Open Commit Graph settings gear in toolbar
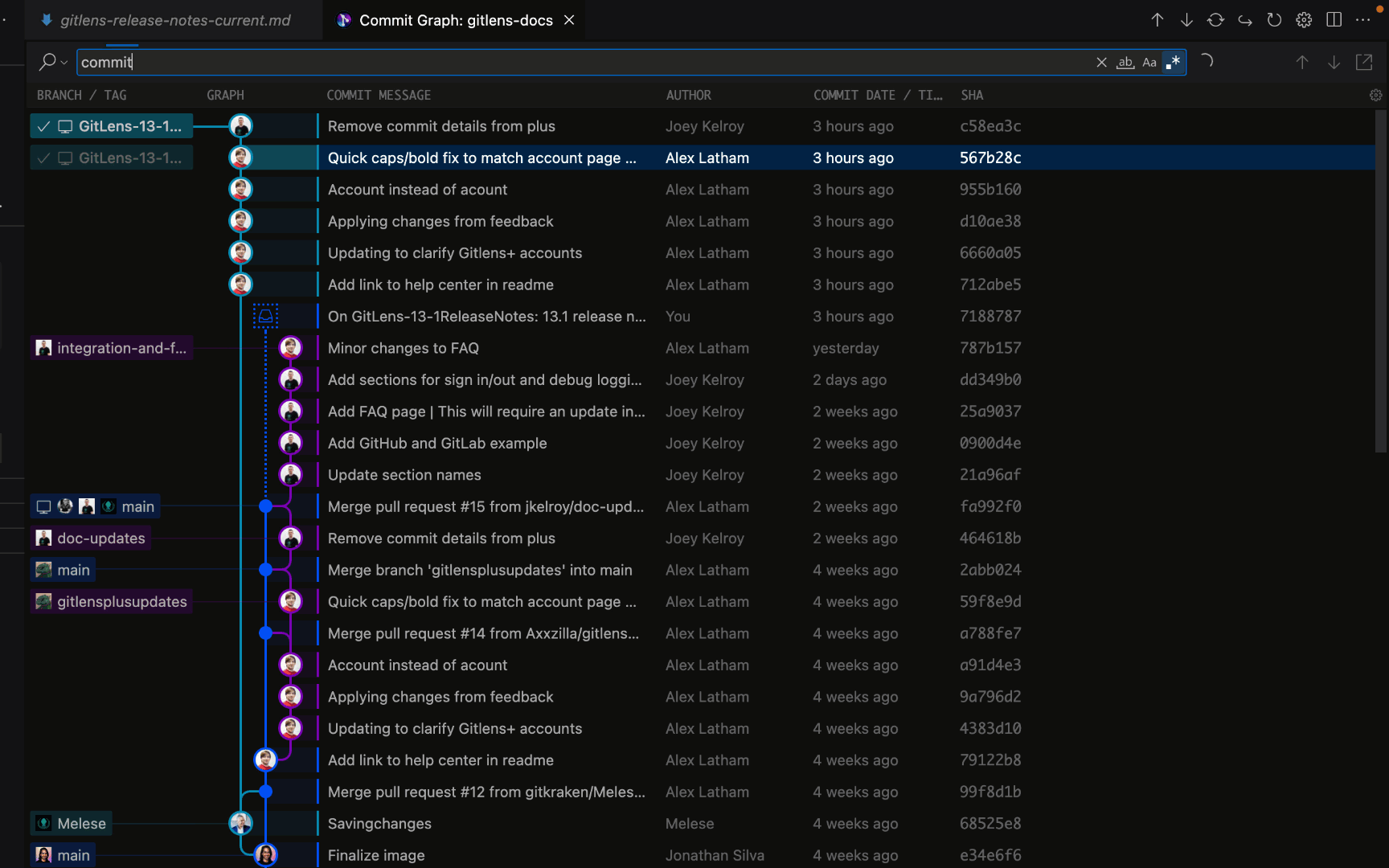This screenshot has height=868, width=1389. point(1304,20)
